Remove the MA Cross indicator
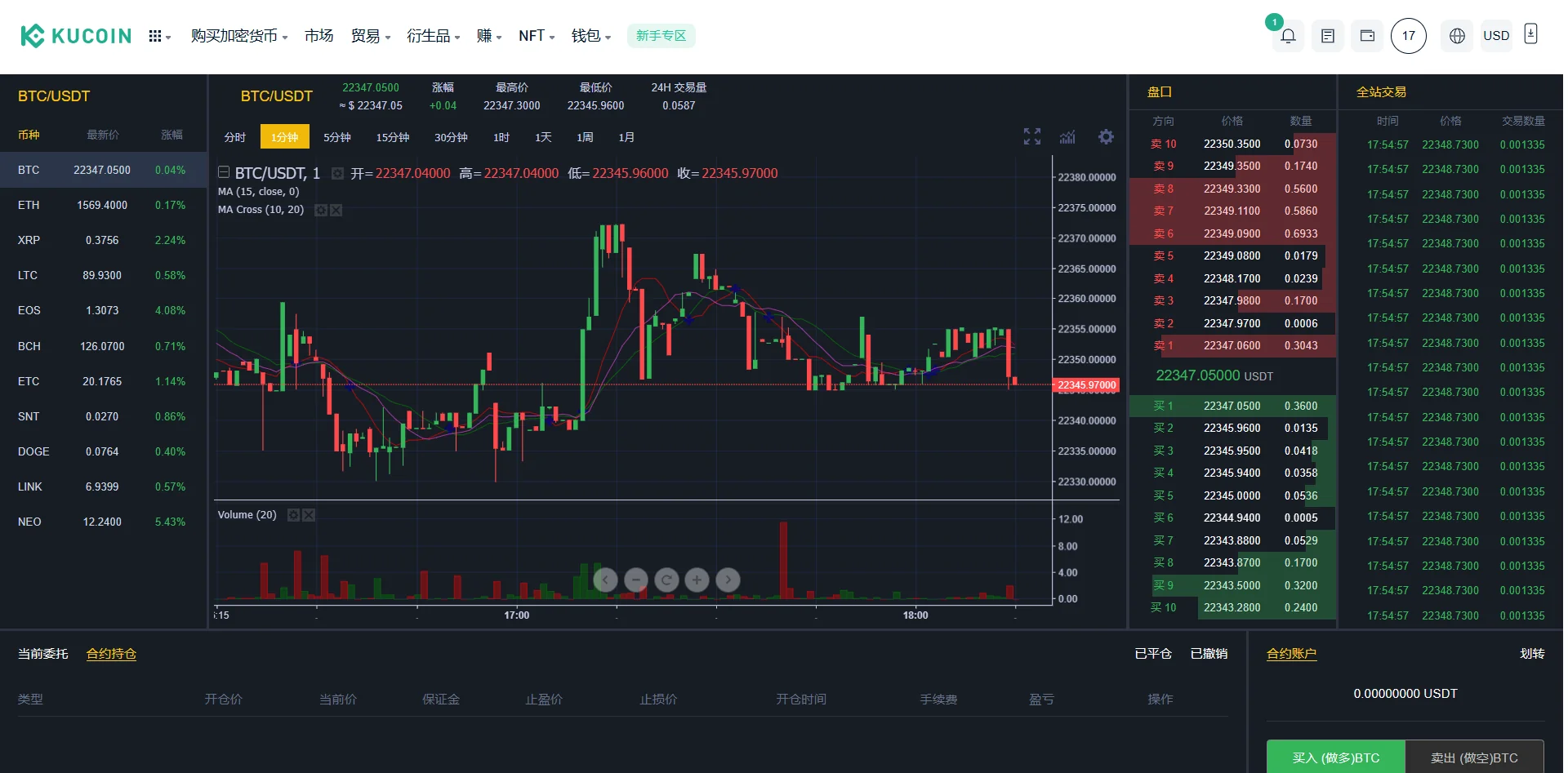The image size is (1568, 773). [x=336, y=210]
